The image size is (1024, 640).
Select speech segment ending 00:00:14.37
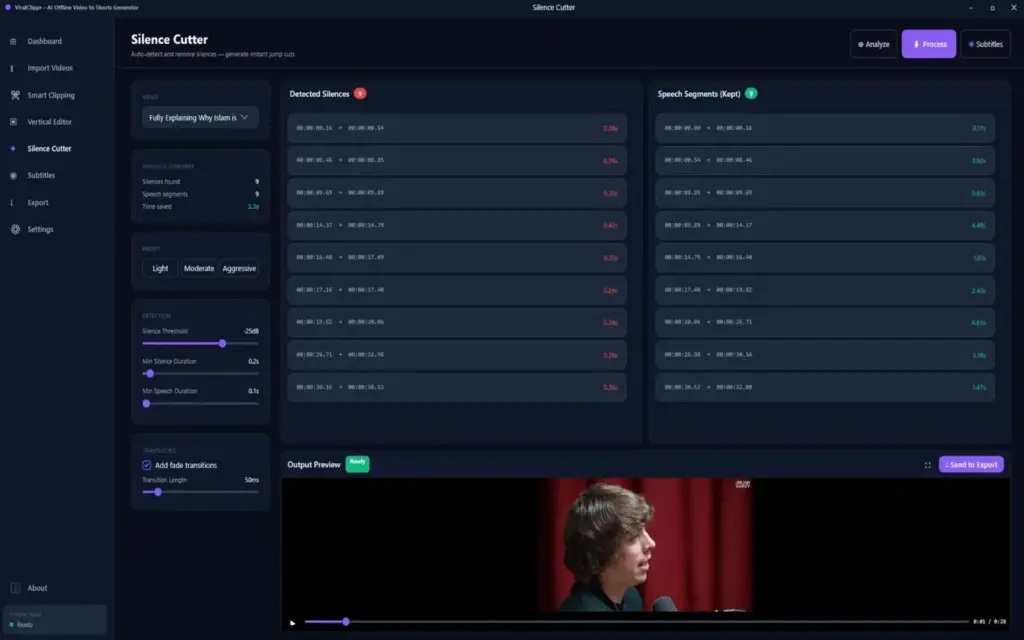point(825,225)
